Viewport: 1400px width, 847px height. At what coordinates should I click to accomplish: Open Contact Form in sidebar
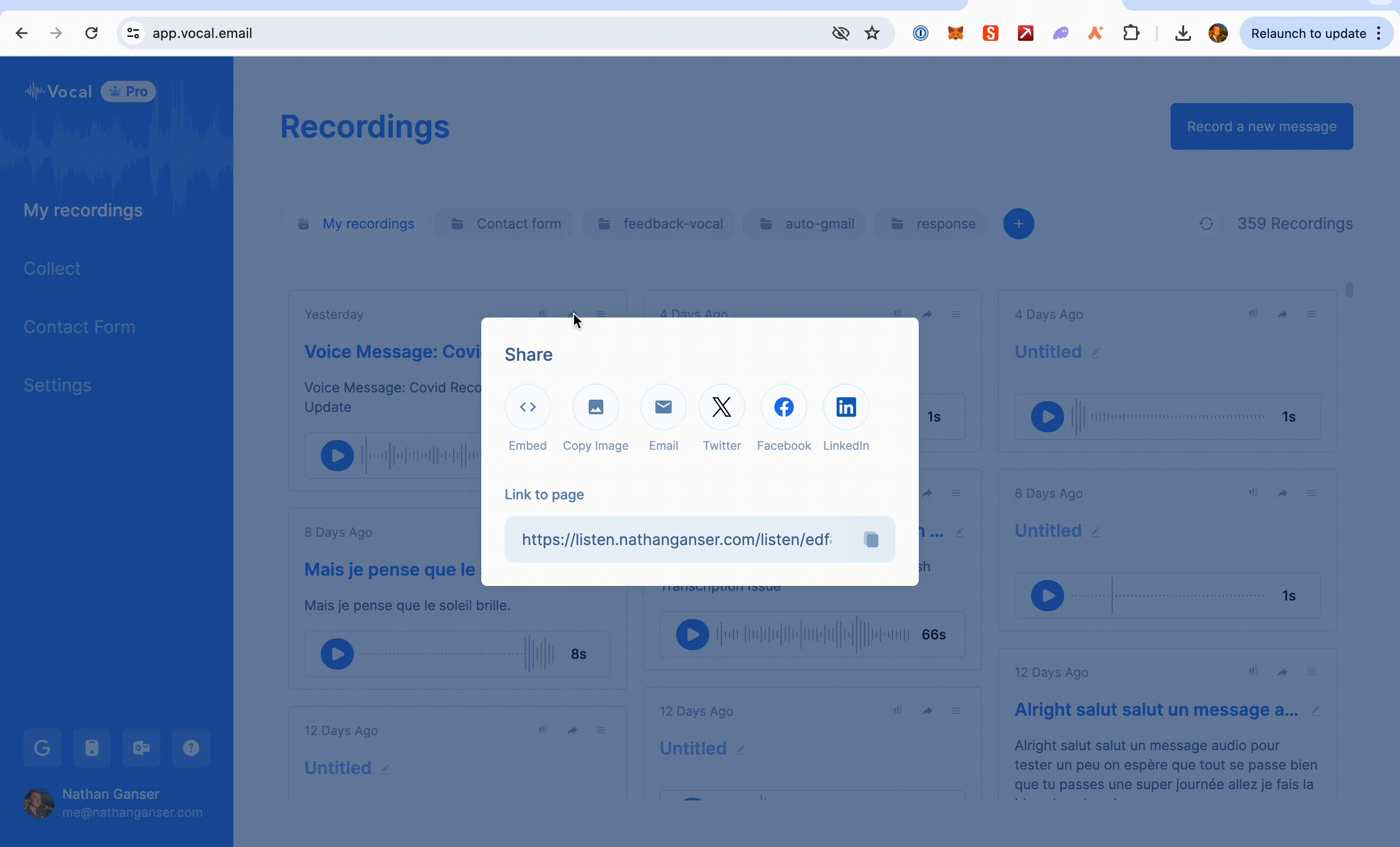click(79, 327)
